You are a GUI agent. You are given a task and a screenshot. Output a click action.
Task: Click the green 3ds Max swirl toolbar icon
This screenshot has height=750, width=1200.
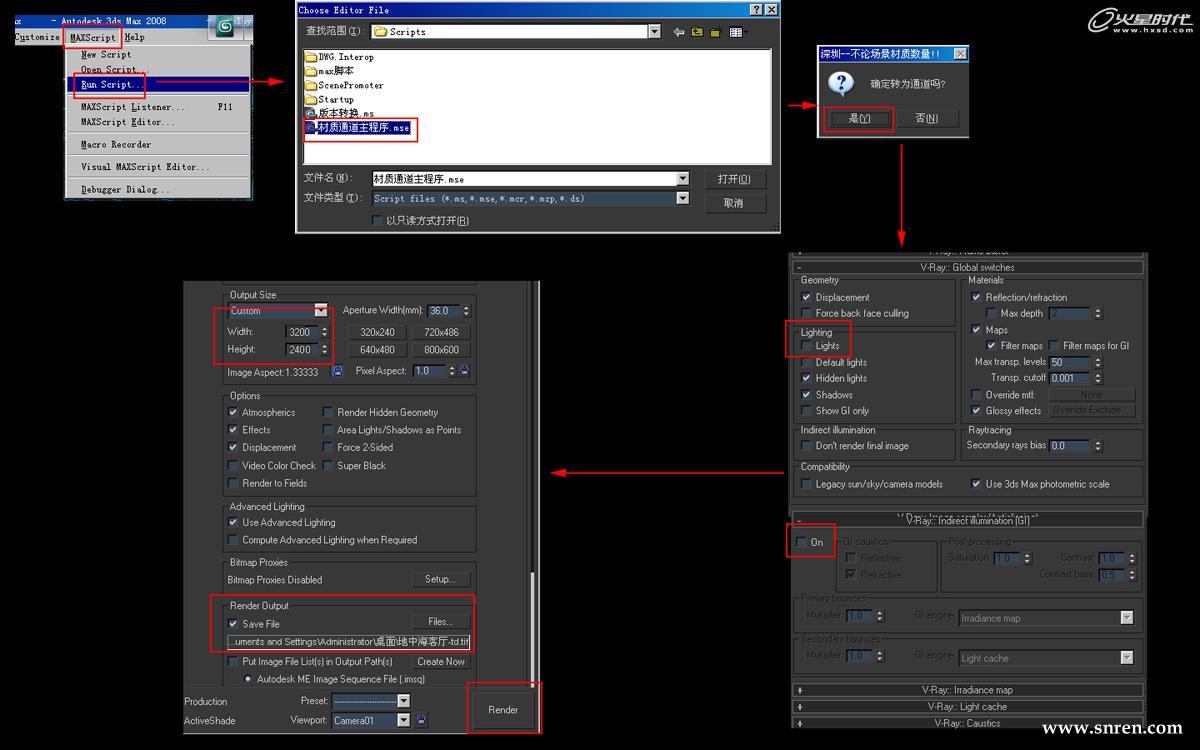[x=226, y=28]
